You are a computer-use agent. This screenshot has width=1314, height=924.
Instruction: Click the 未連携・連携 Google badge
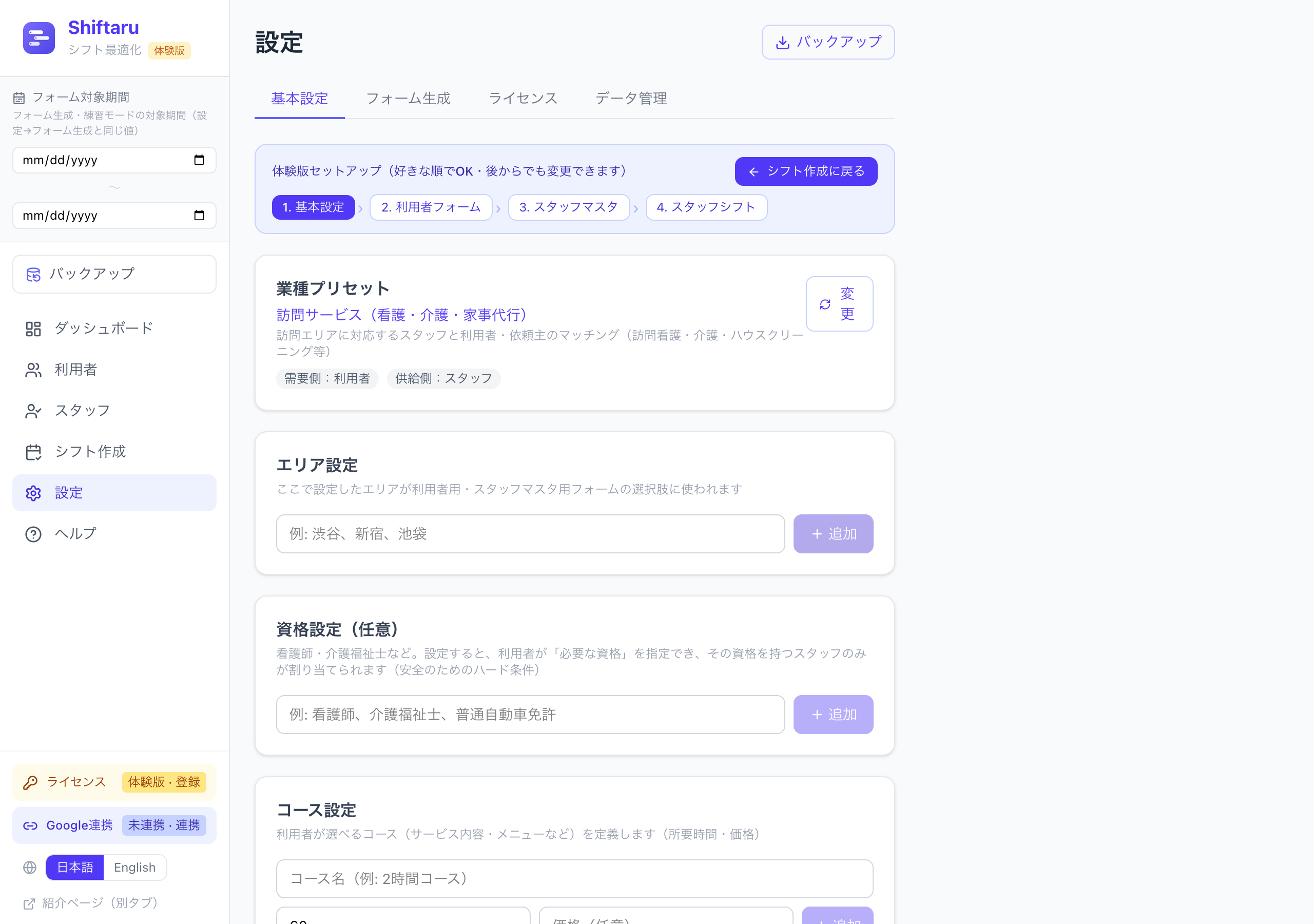point(164,825)
